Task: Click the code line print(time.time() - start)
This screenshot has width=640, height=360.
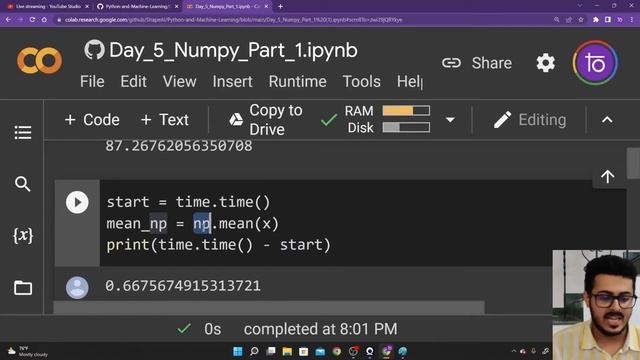Action: [218, 245]
